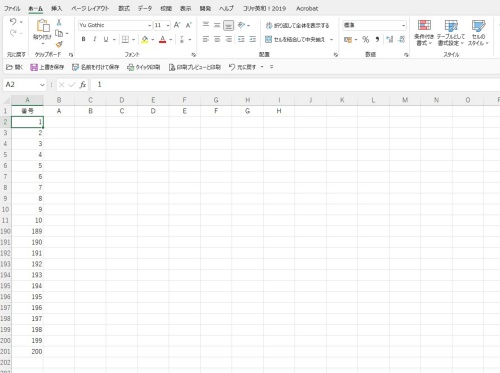
Task: Switch to the ページ レイアウト tab
Action: click(x=90, y=8)
